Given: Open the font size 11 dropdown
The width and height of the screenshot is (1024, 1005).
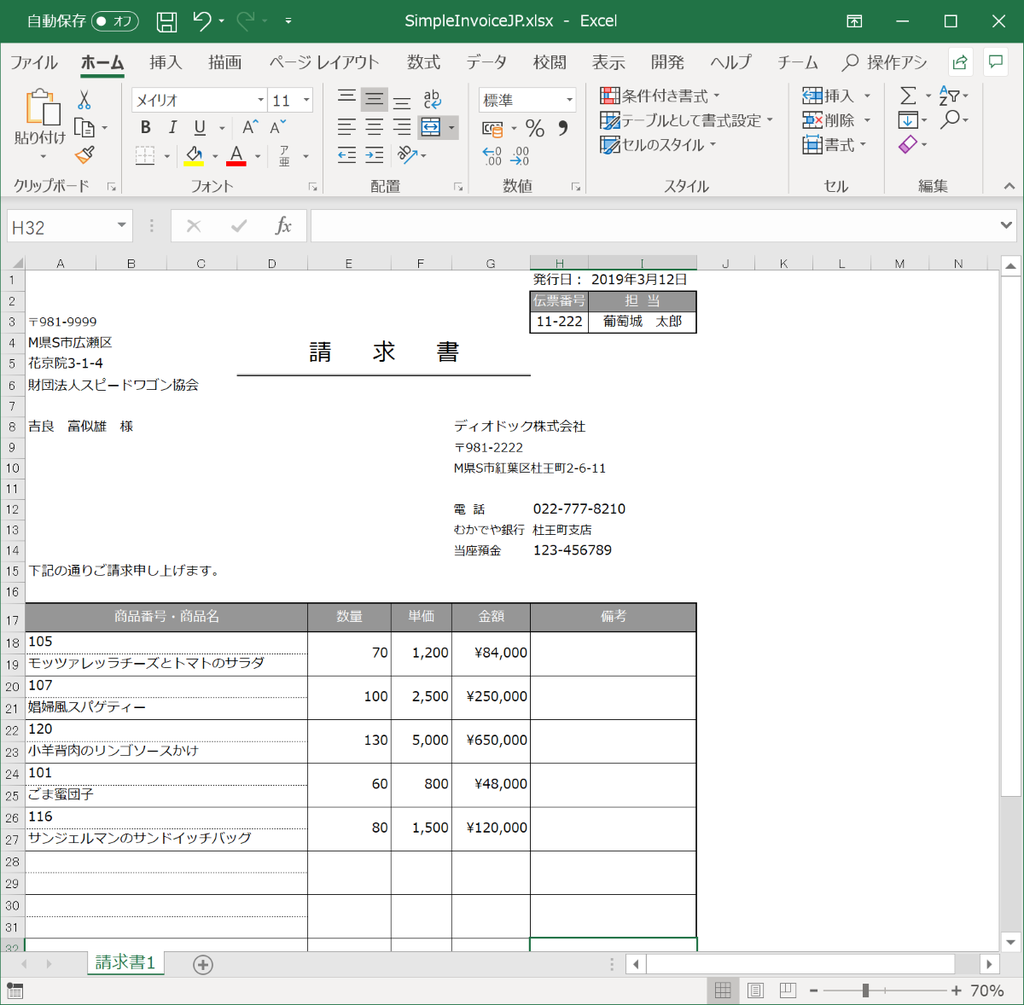Looking at the screenshot, I should [x=306, y=100].
